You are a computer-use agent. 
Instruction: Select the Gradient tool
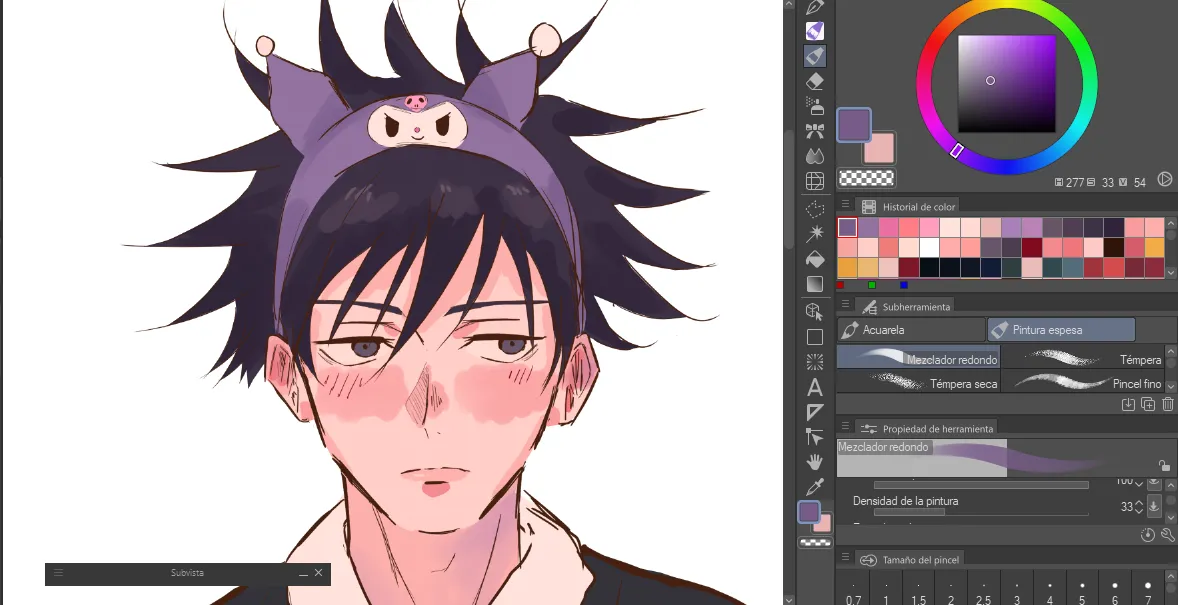coord(814,284)
